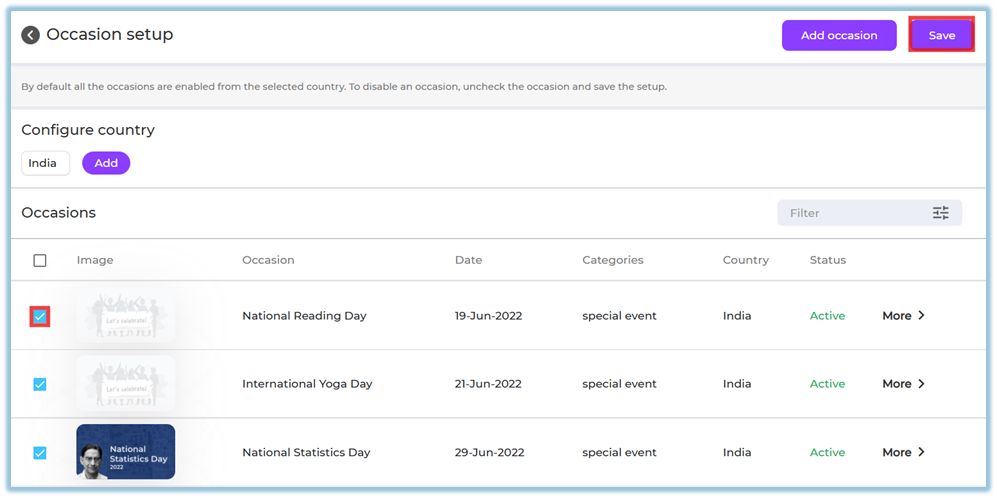Click National Reading Day placeholder image
Viewport: 997px width, 498px height.
click(126, 316)
